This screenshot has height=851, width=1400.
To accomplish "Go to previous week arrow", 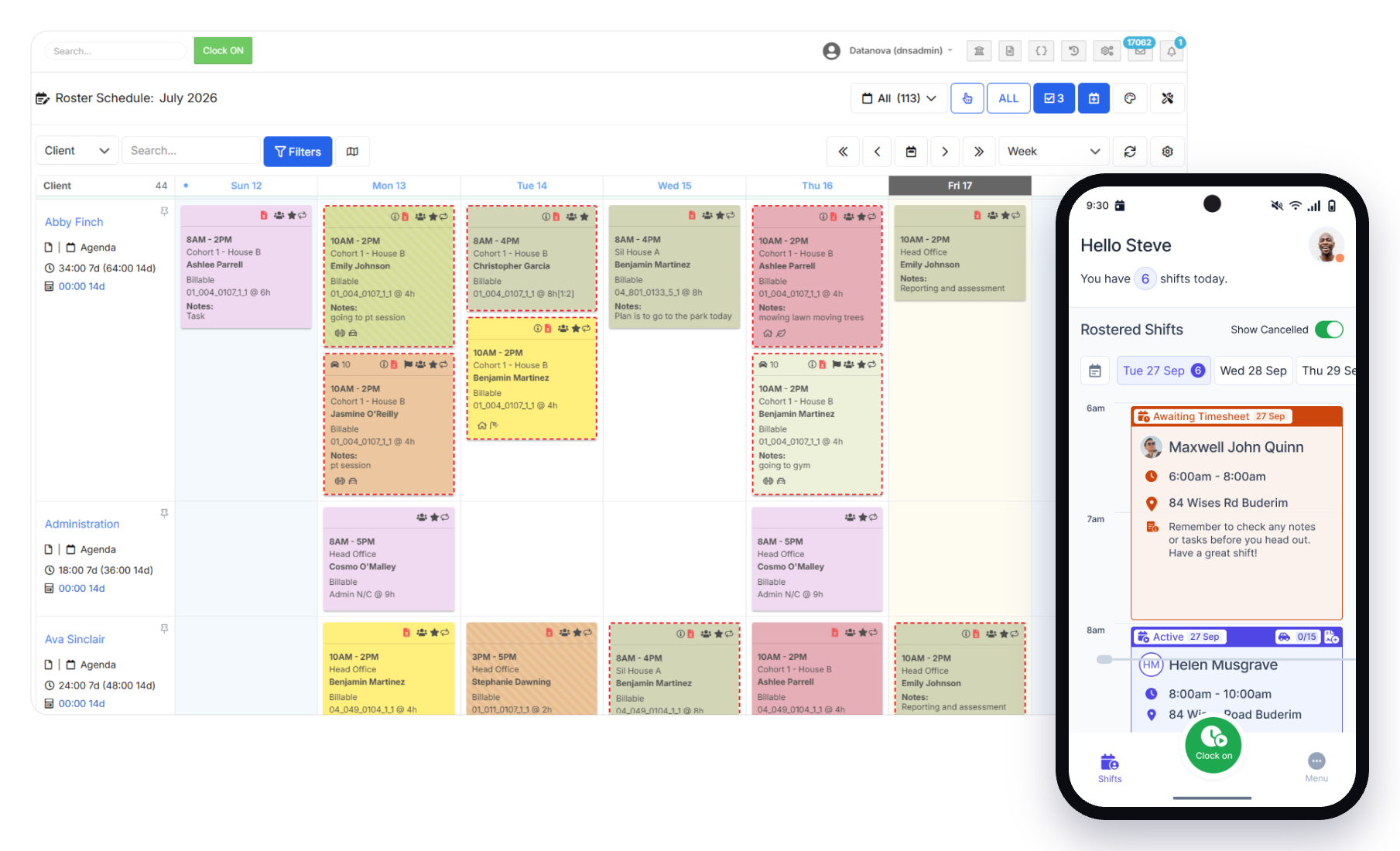I will coord(877,152).
